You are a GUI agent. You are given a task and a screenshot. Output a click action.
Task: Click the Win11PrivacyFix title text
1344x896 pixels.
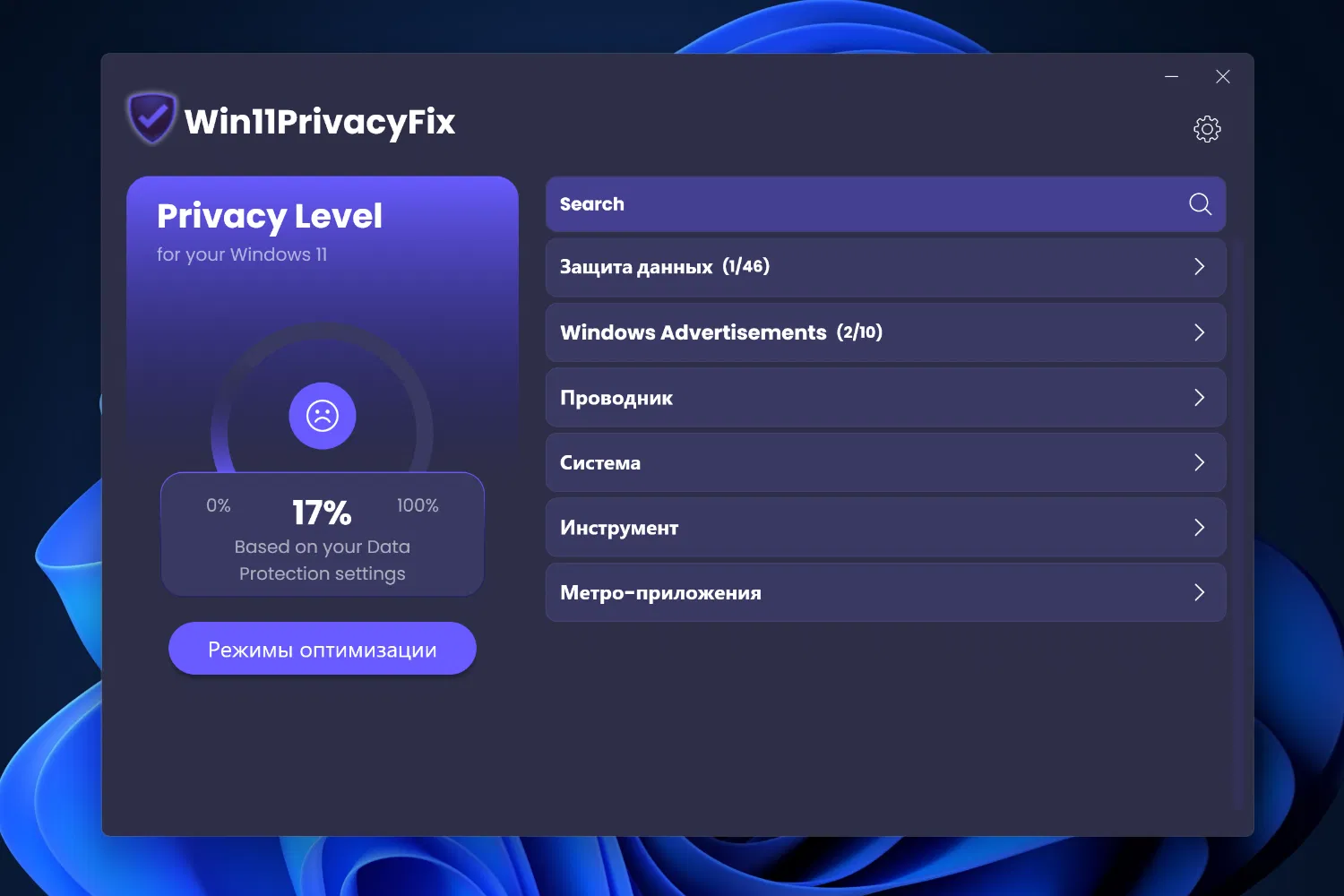coord(320,122)
